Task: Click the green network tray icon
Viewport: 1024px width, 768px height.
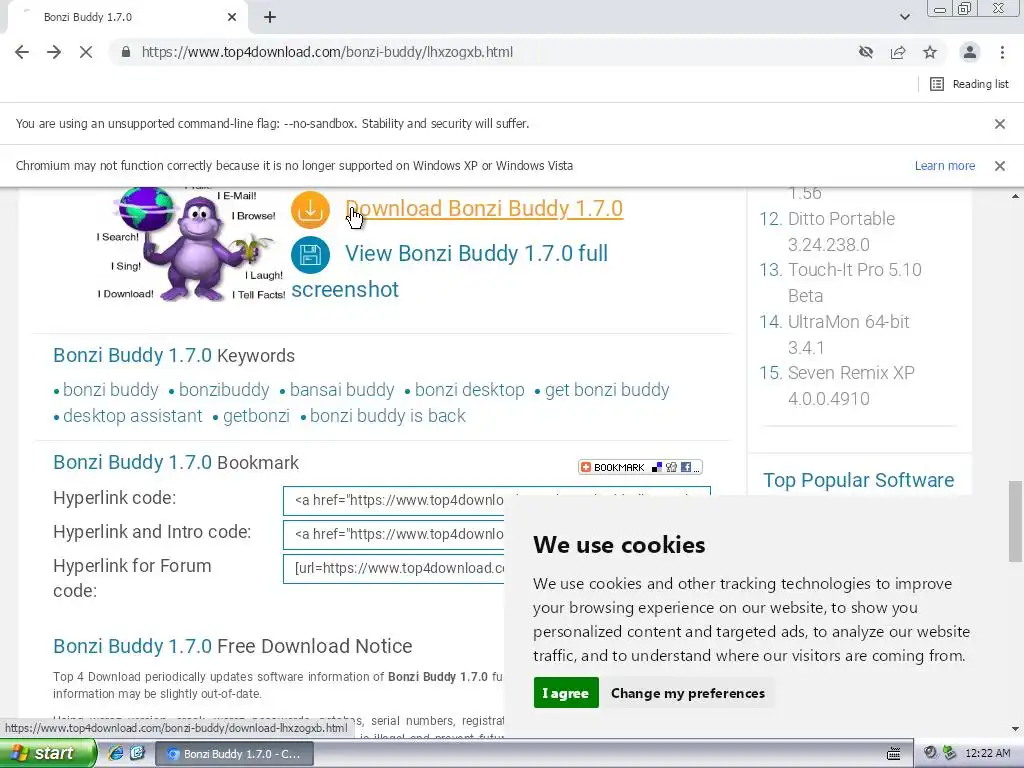Action: [950, 753]
